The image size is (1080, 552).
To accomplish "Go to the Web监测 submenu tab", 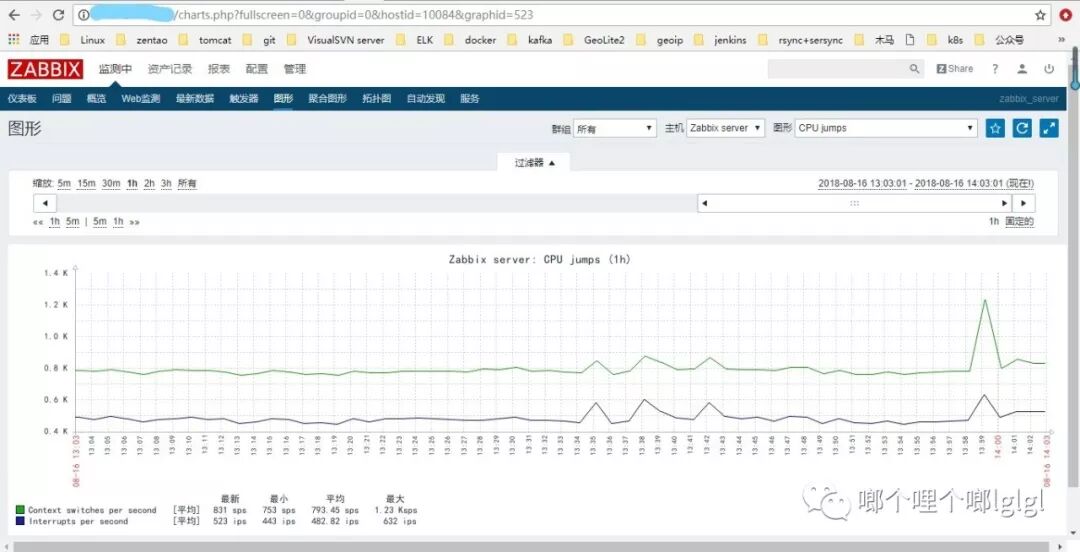I will pos(141,99).
